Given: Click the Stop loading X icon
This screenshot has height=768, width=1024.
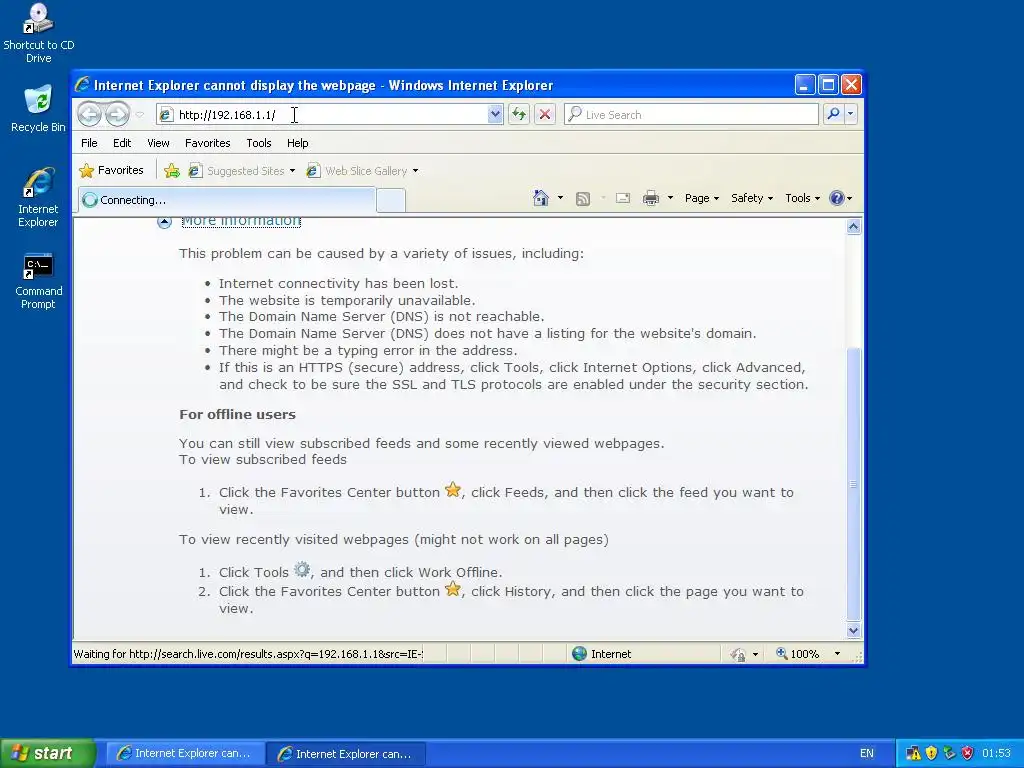Looking at the screenshot, I should [x=545, y=115].
